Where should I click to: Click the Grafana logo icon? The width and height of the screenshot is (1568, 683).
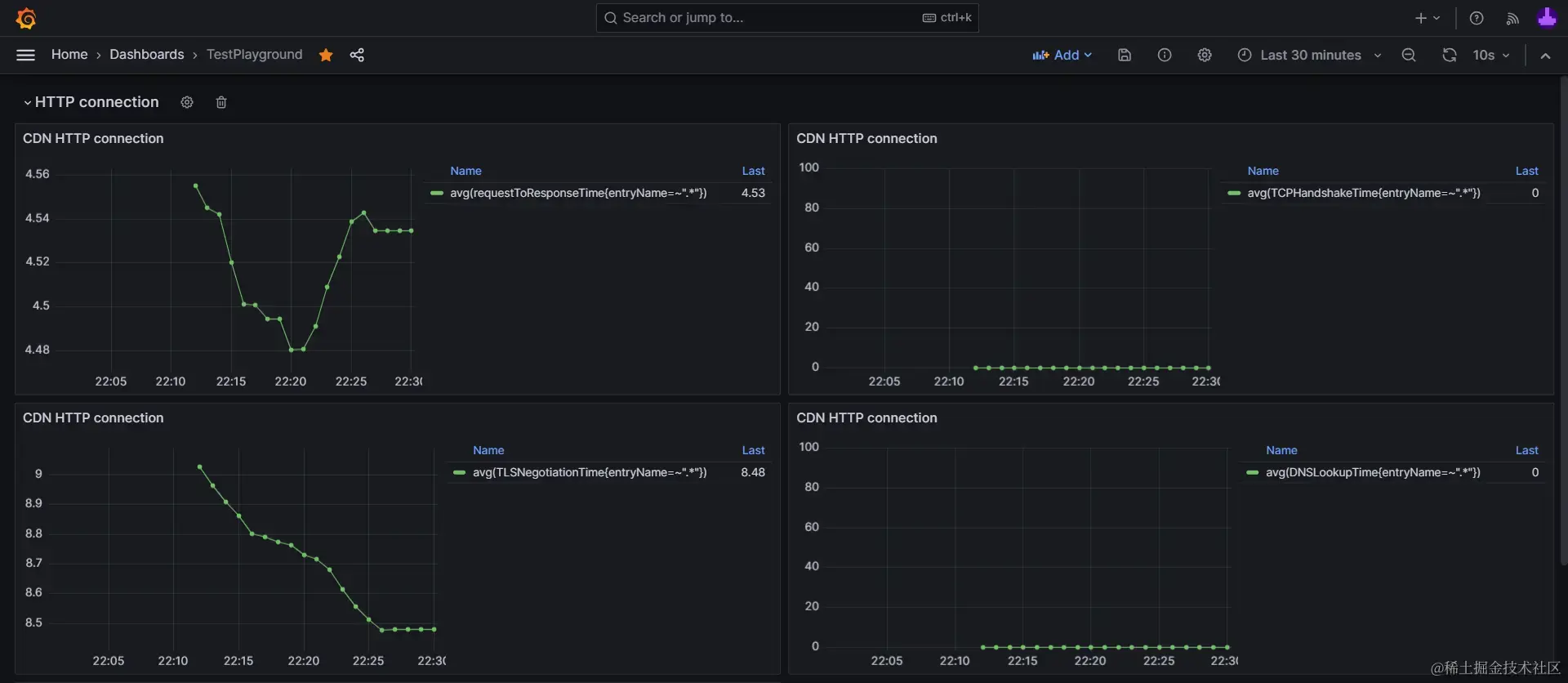point(26,18)
